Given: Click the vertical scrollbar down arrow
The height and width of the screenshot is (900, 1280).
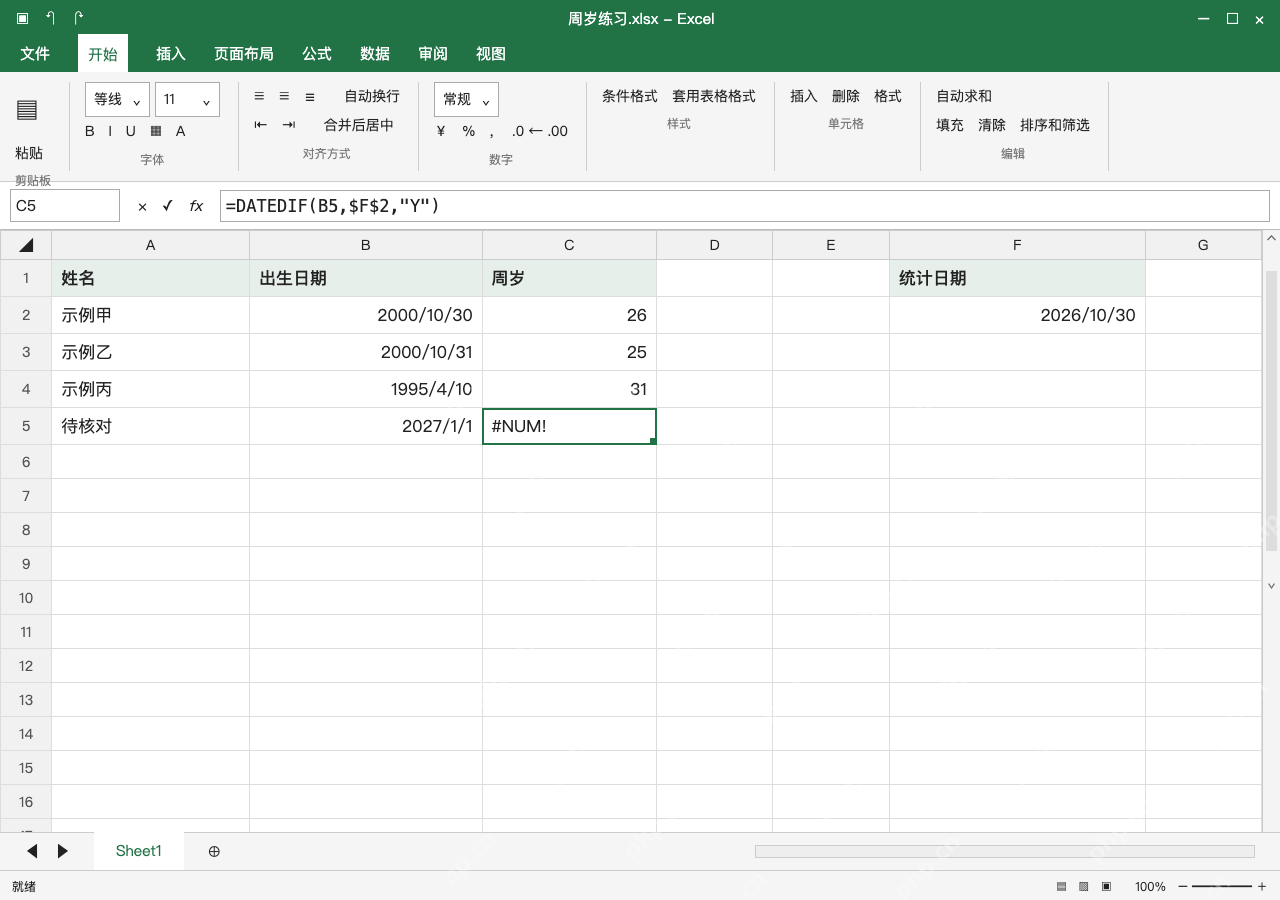Looking at the screenshot, I should (1272, 586).
